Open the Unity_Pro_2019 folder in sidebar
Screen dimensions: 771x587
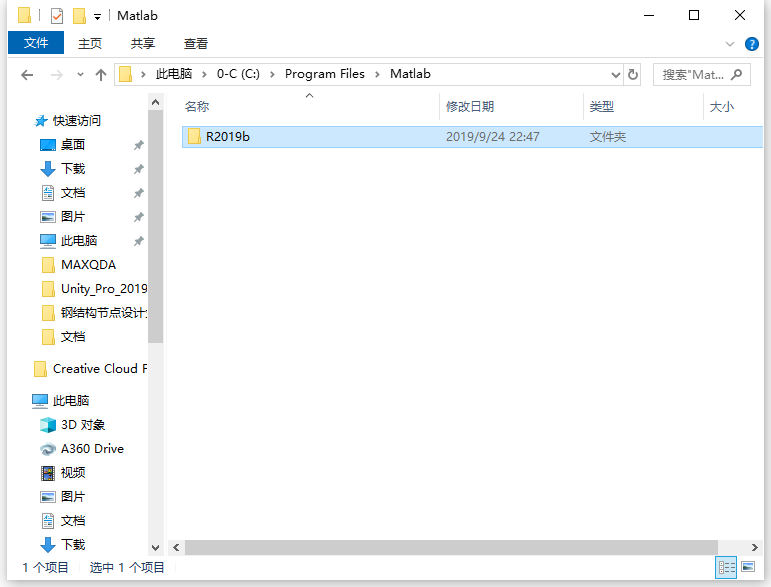tap(104, 289)
